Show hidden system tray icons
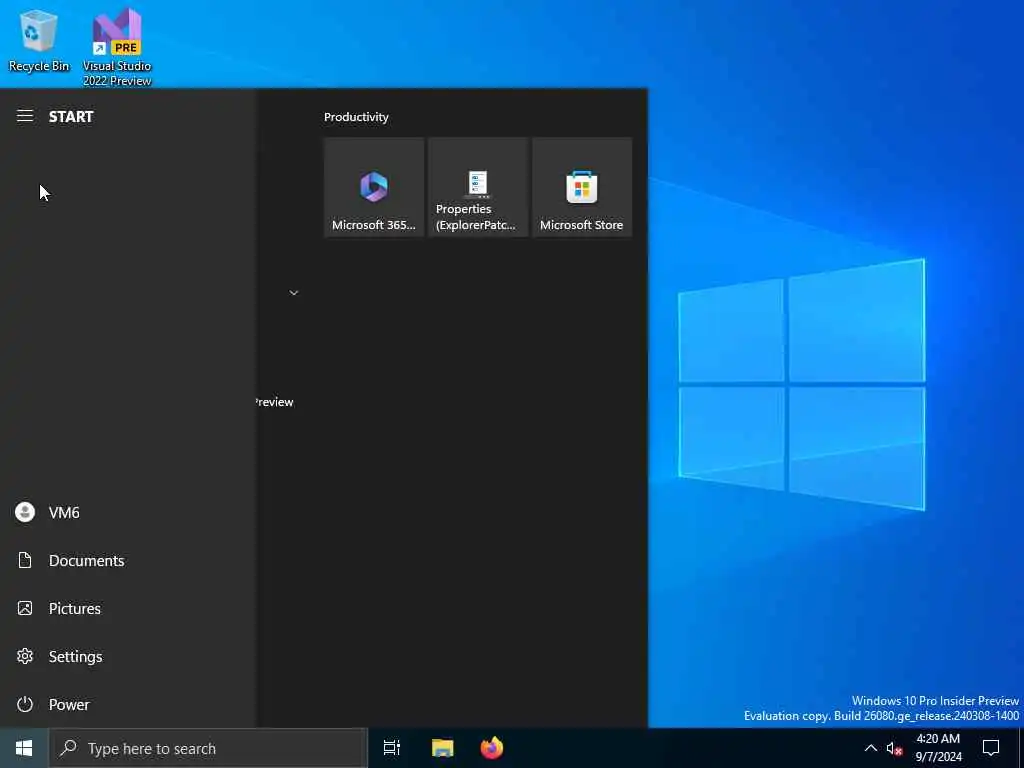The image size is (1024, 768). tap(871, 748)
